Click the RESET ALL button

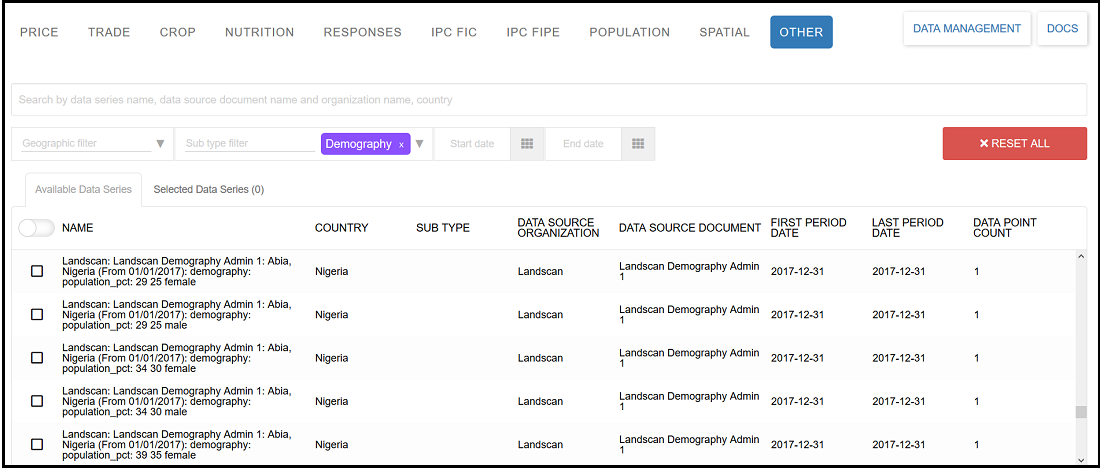coord(1014,143)
